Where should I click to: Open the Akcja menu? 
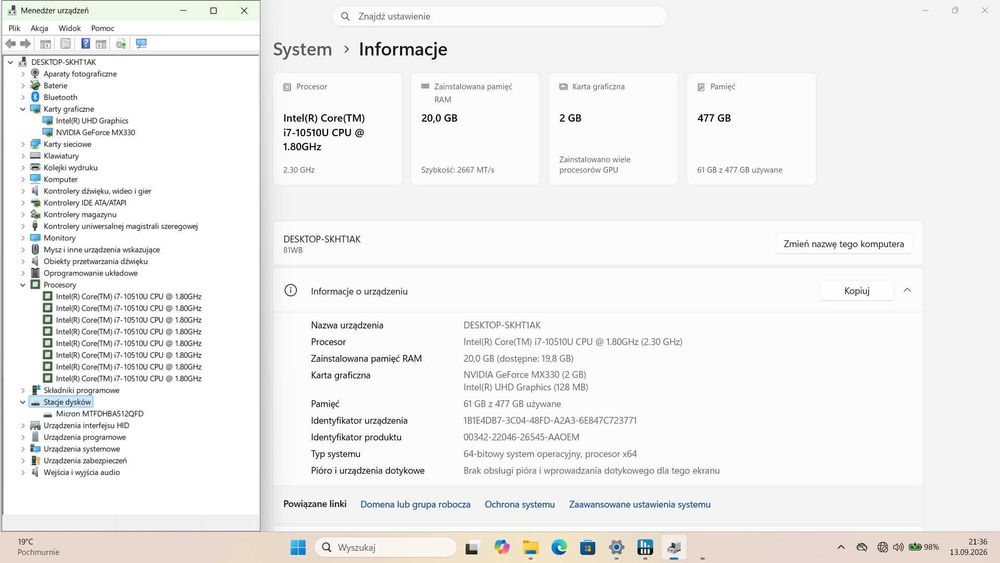click(40, 28)
